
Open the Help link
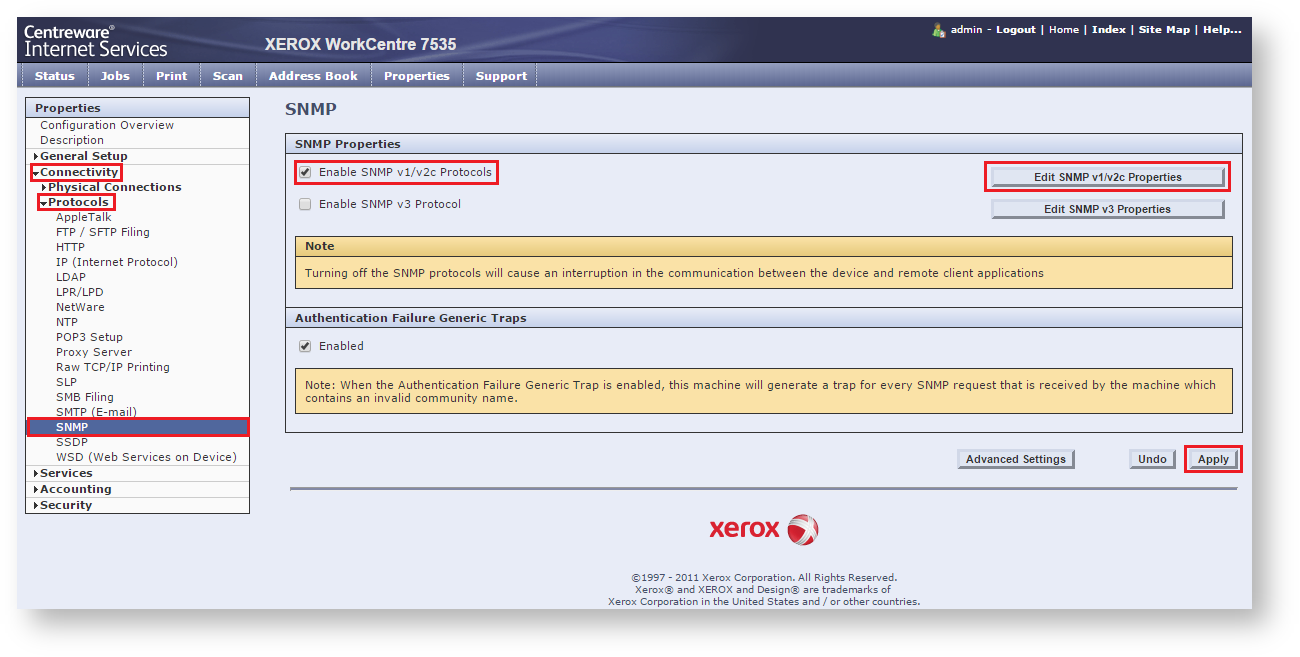1222,30
